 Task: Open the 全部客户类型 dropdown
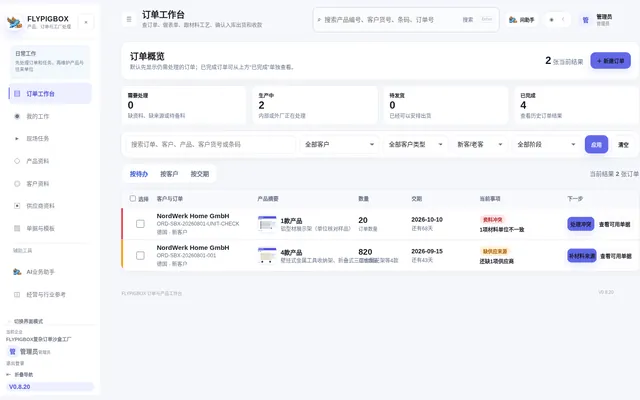click(x=416, y=144)
